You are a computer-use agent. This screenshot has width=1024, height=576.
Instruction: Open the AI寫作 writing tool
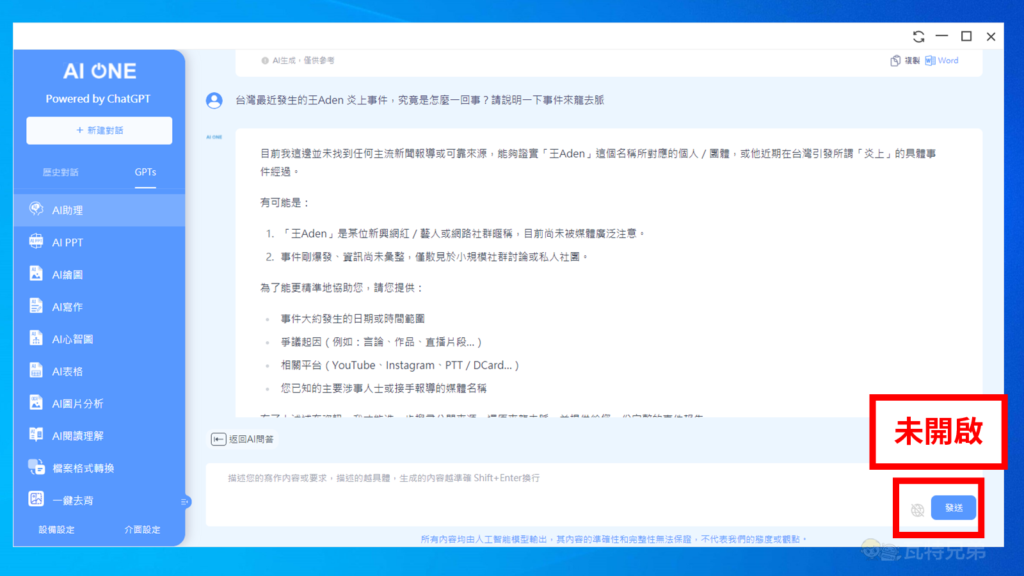(68, 307)
